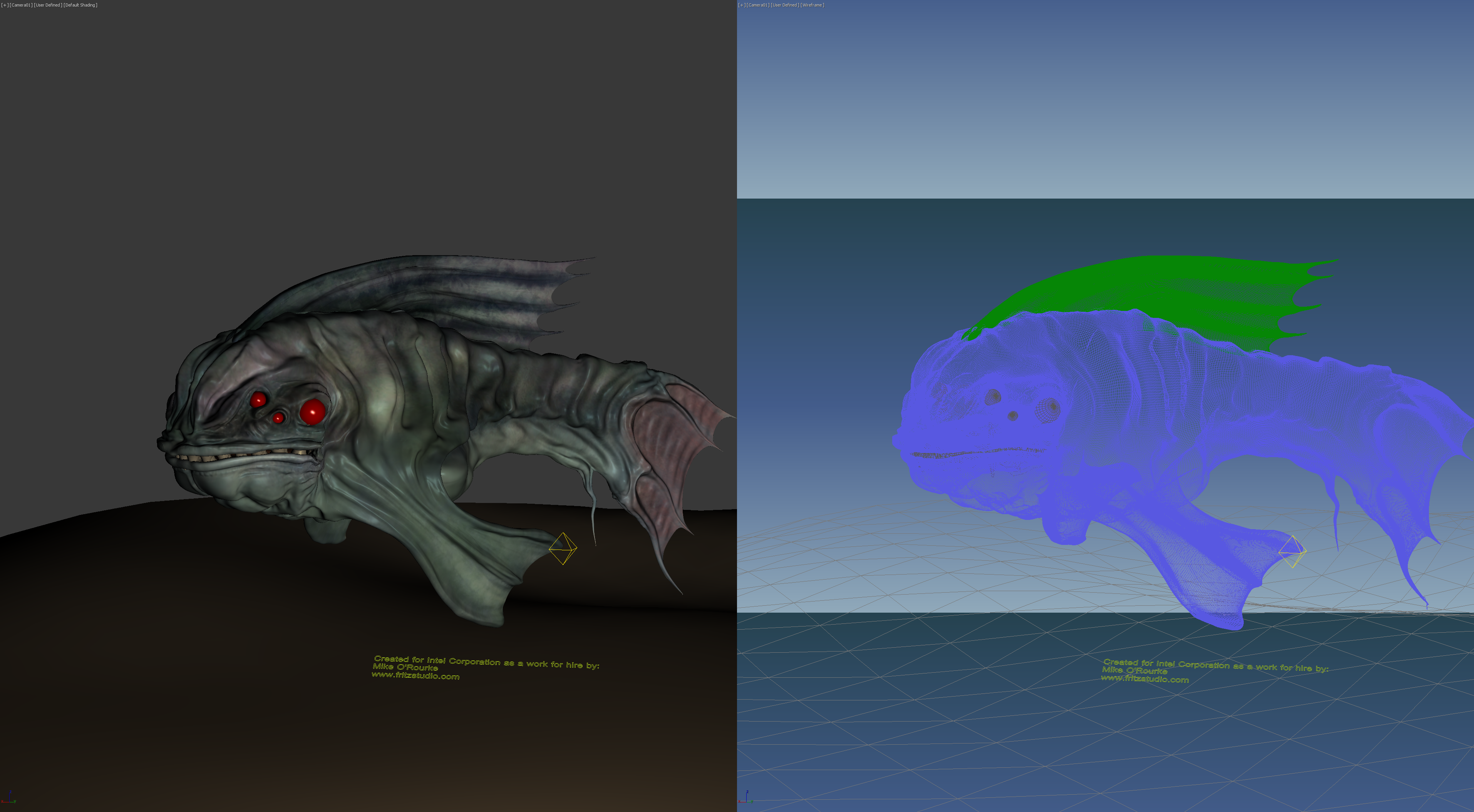The height and width of the screenshot is (812, 1474).
Task: Select the small middle red eye
Action: (278, 418)
